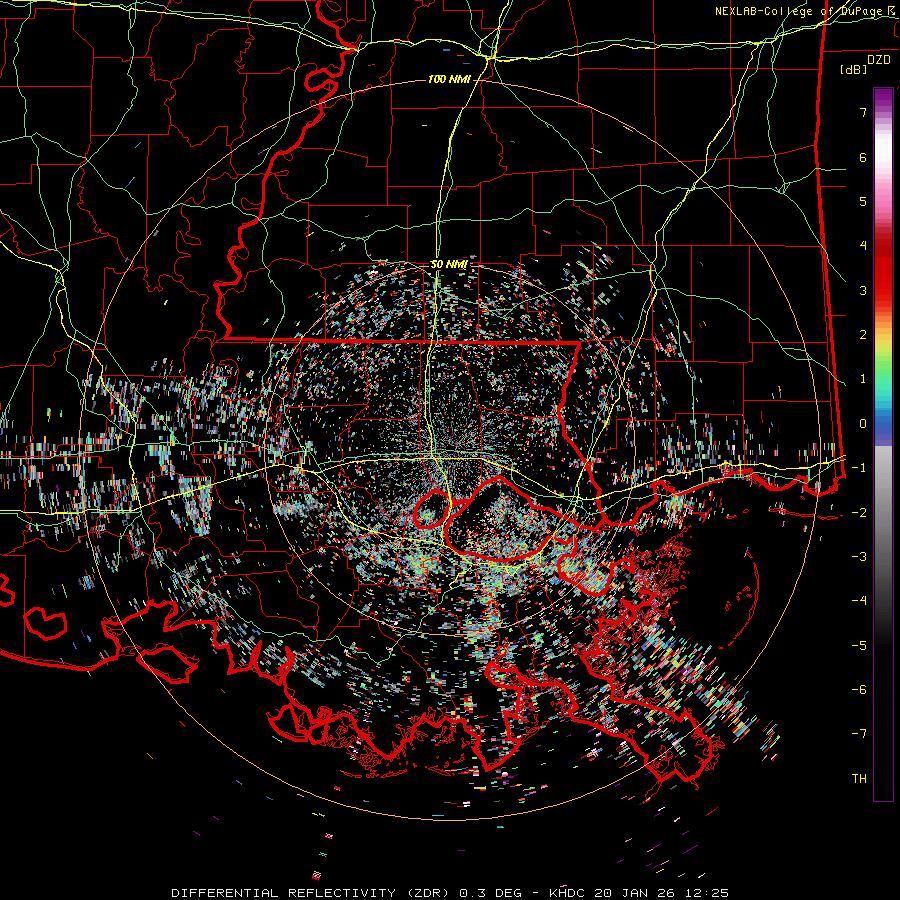Image resolution: width=900 pixels, height=900 pixels.
Task: Click the 2 value on color scale
Action: tap(863, 335)
